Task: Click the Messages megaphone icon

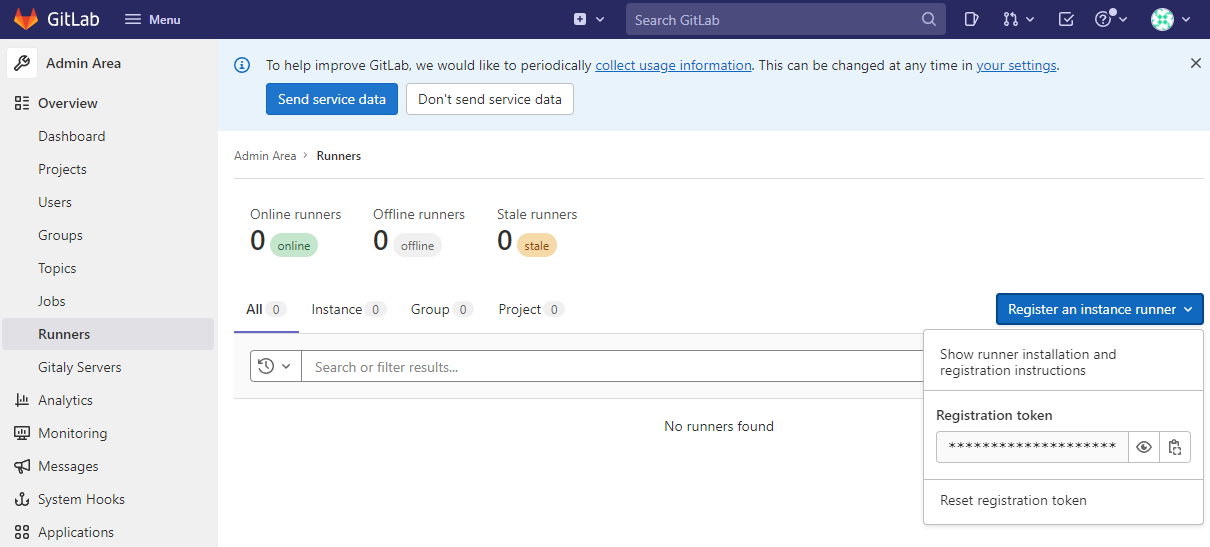Action: coord(22,466)
